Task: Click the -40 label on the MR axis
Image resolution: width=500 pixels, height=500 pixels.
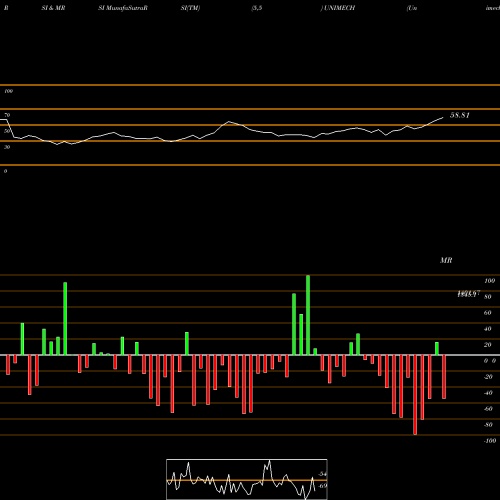Action: click(488, 393)
